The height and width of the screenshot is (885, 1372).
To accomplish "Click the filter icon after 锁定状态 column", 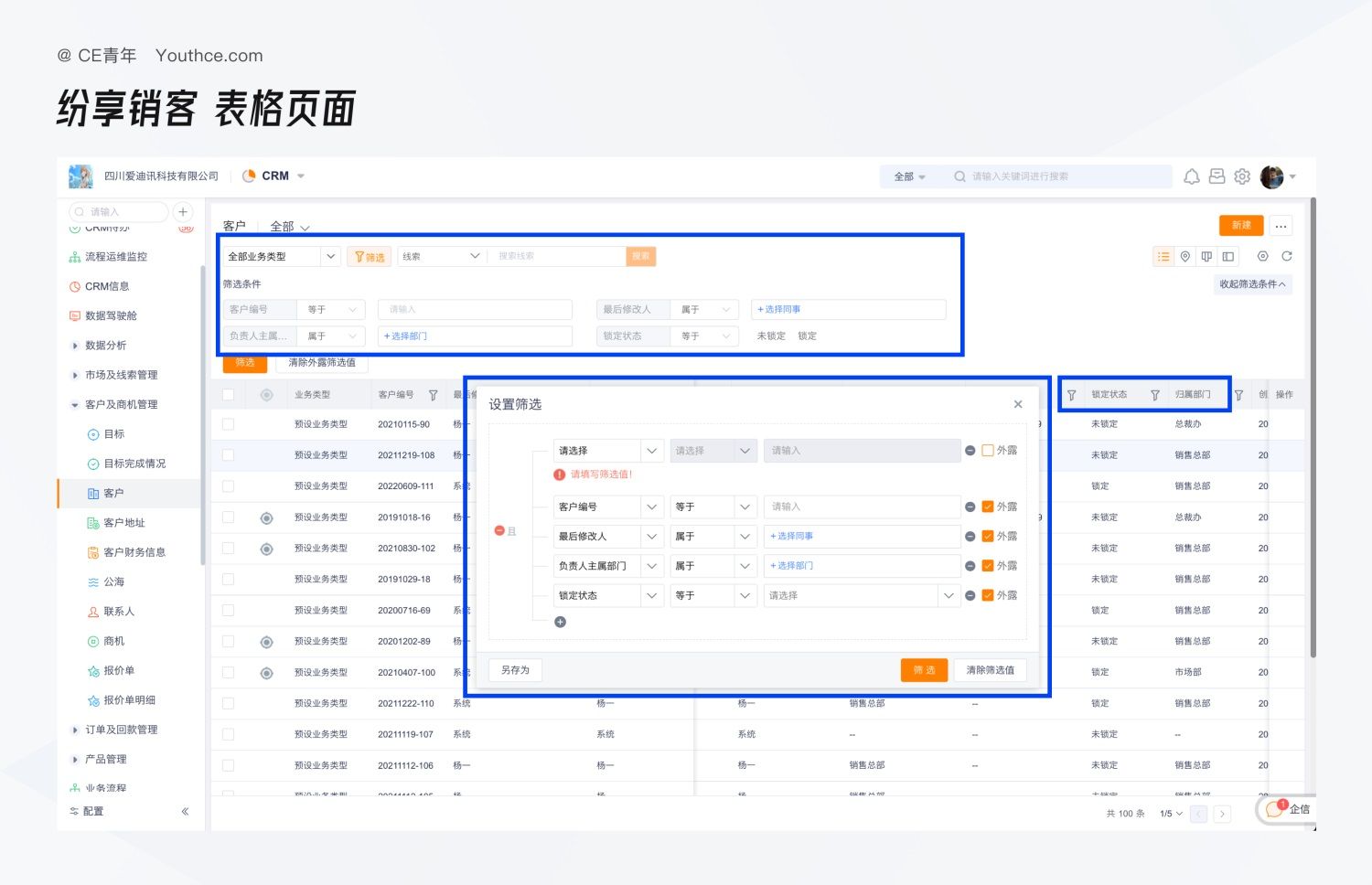I will point(1155,395).
